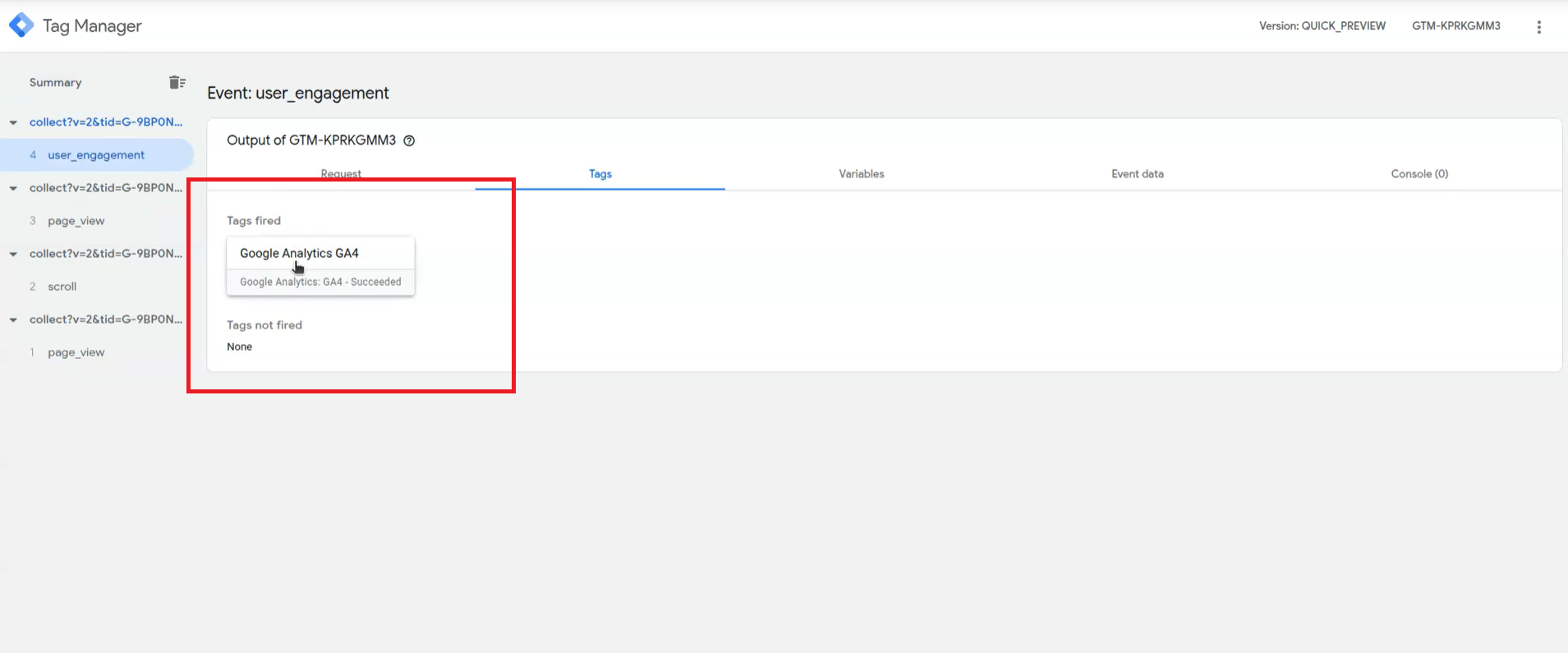Click the Tags fired label

tap(254, 220)
